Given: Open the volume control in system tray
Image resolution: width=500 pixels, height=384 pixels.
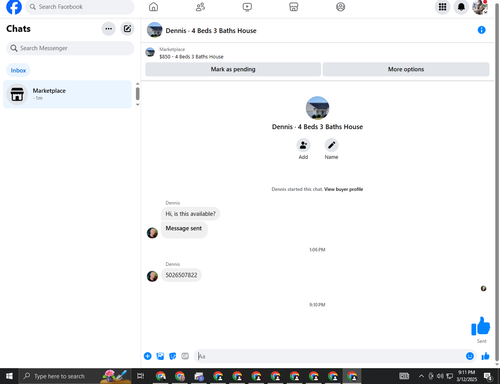Looking at the screenshot, I should pyautogui.click(x=440, y=376).
